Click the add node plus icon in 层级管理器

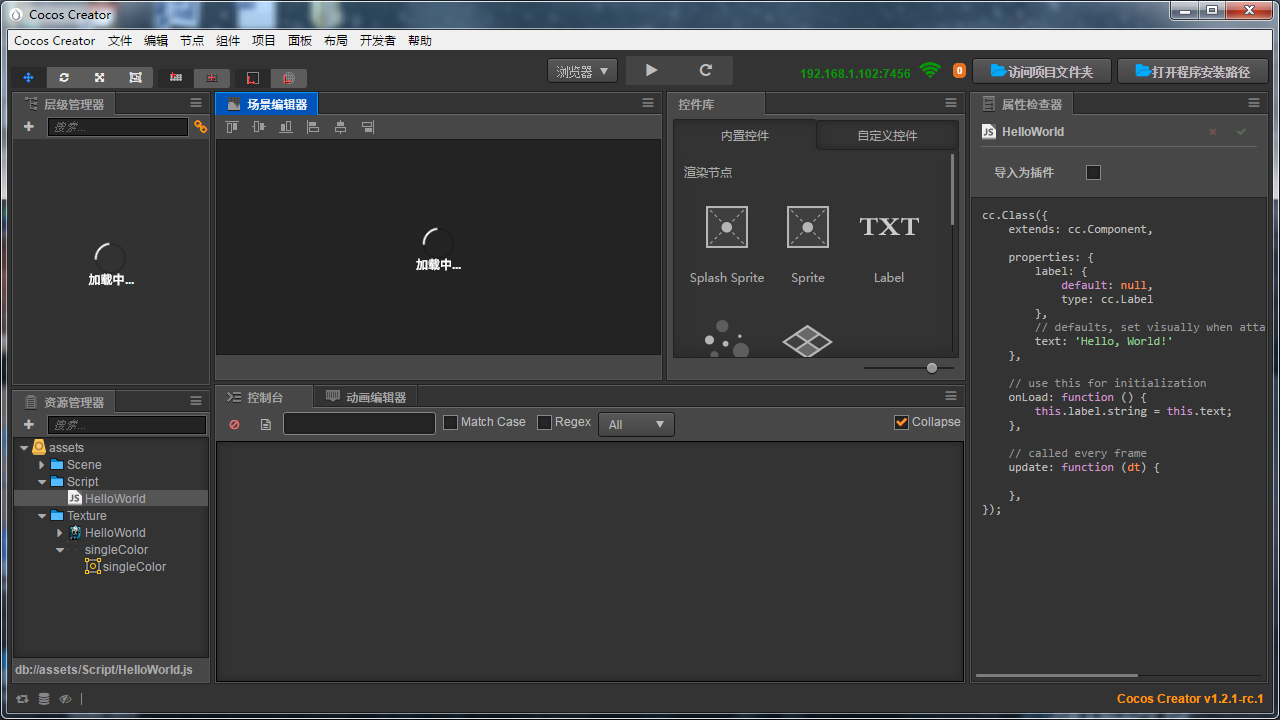pos(28,127)
